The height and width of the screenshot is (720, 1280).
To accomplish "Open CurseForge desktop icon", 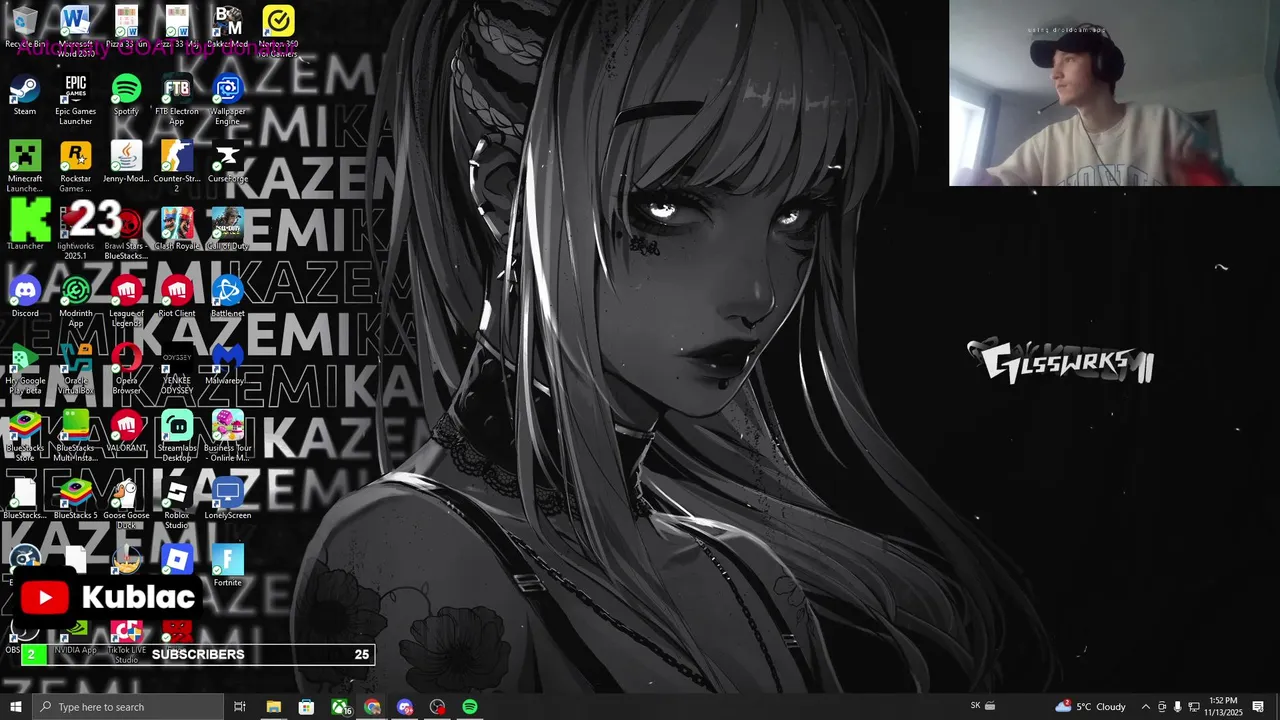I will coord(227,162).
